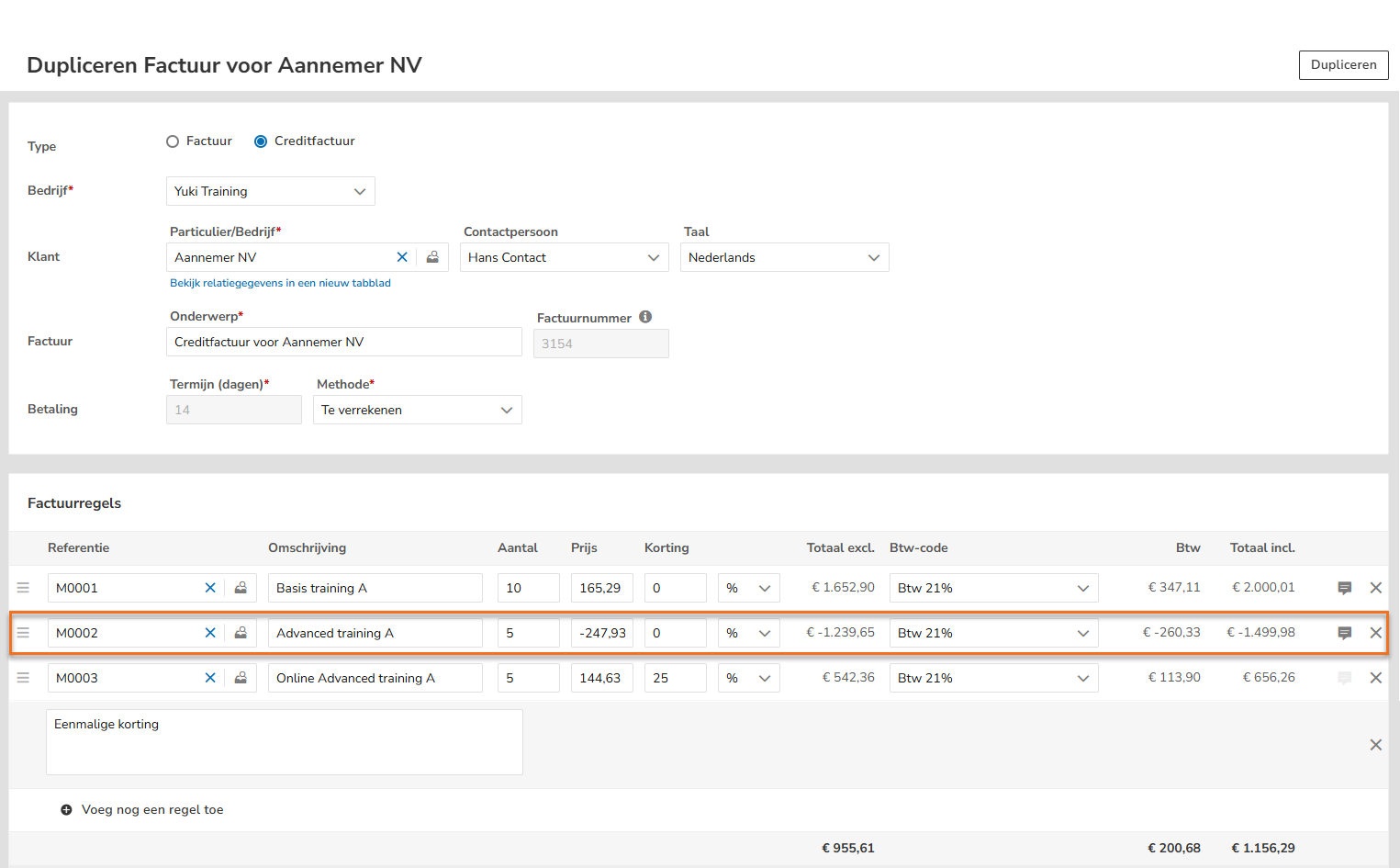Click the Dupliceren button
1400x868 pixels.
pyautogui.click(x=1344, y=65)
